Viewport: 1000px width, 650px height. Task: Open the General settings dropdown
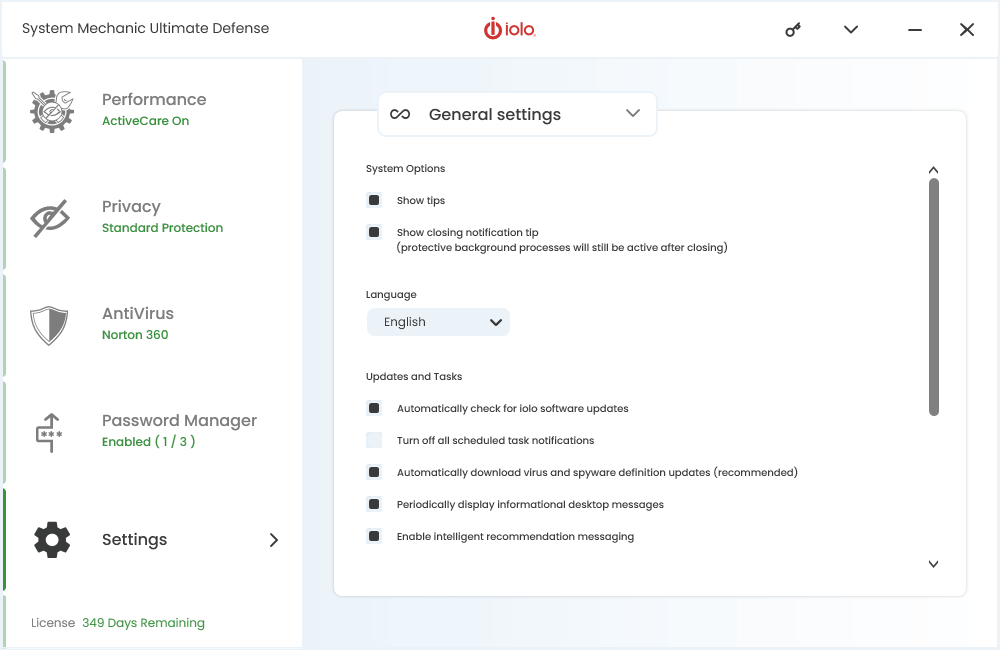(x=632, y=114)
